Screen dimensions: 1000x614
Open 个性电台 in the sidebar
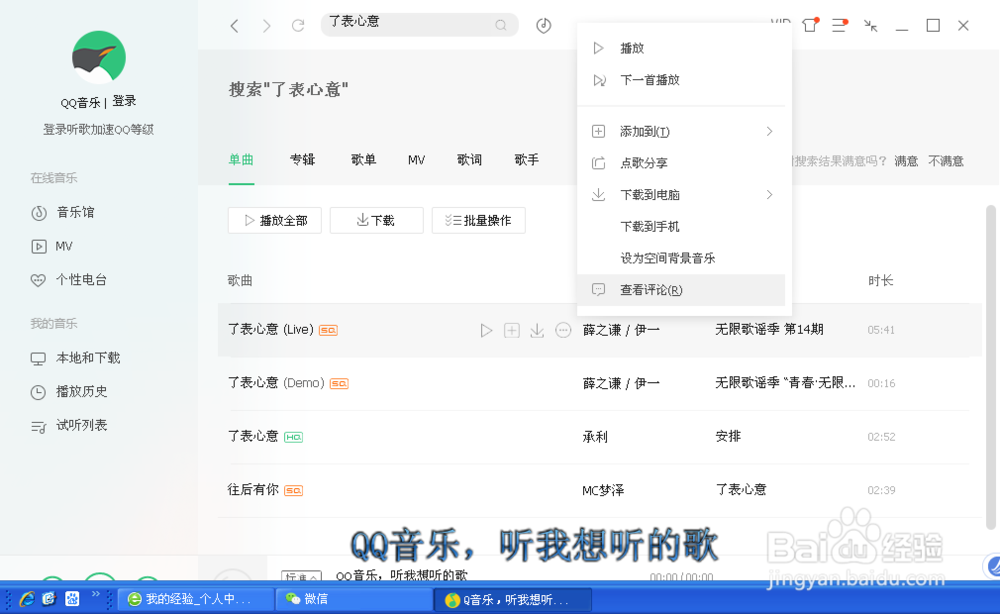tap(69, 280)
